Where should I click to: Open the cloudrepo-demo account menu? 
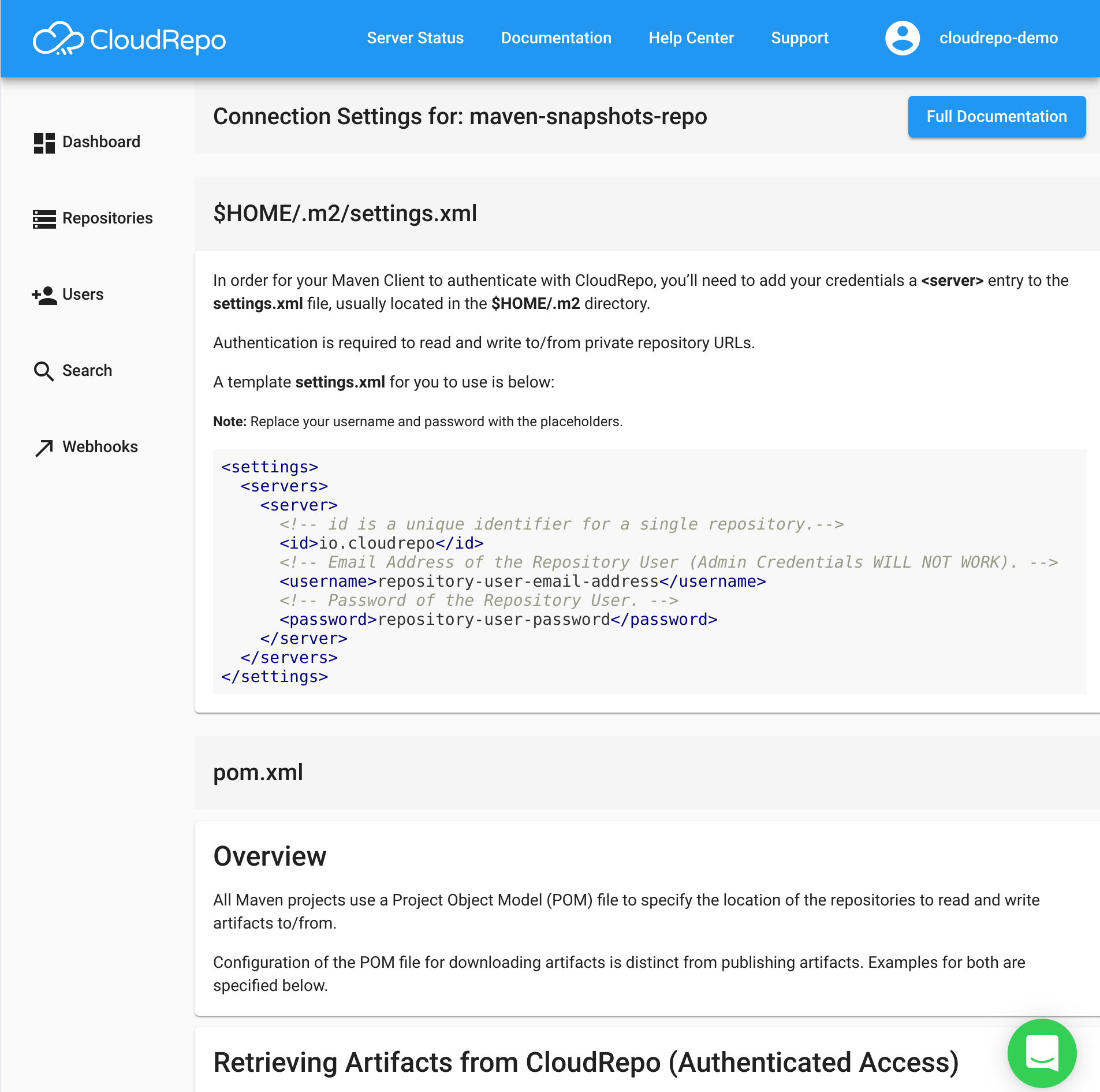(x=998, y=38)
